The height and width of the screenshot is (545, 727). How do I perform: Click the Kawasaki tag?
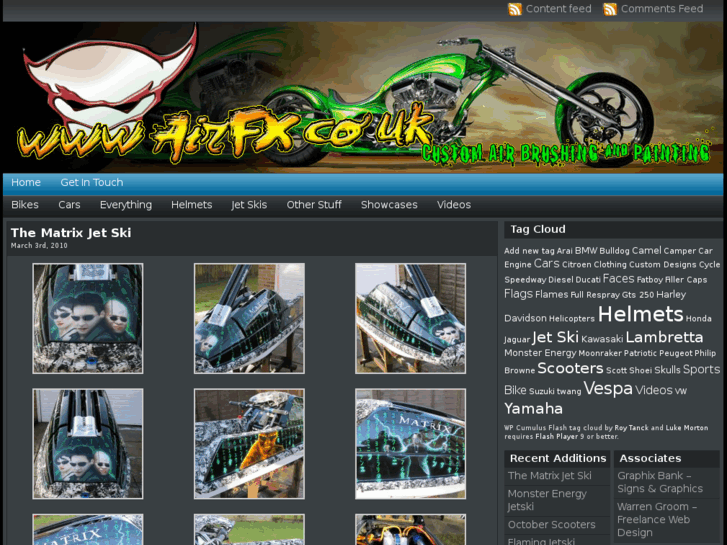[x=602, y=340]
